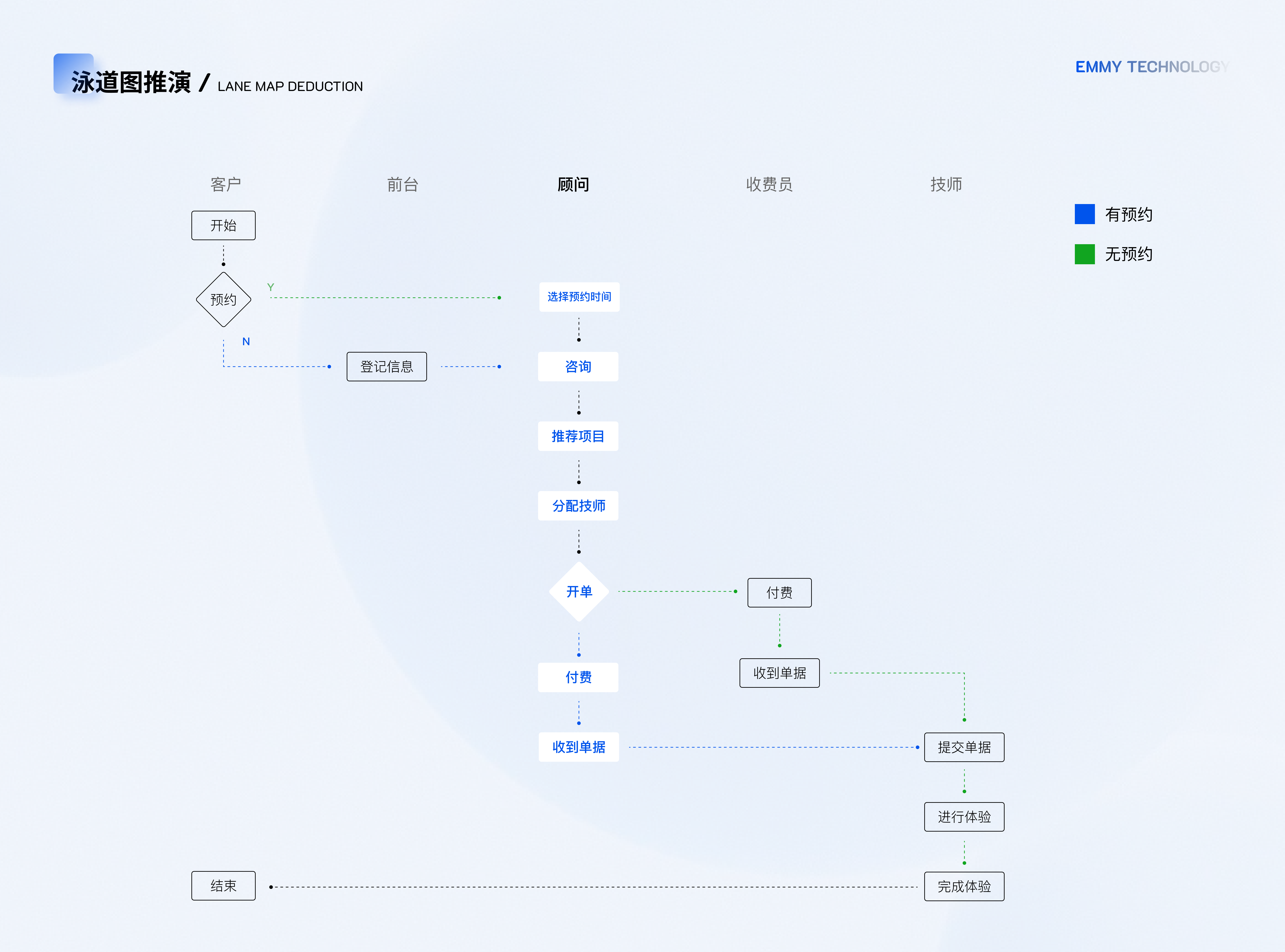Click the 前台 lane header
The image size is (1285, 952).
click(x=403, y=184)
